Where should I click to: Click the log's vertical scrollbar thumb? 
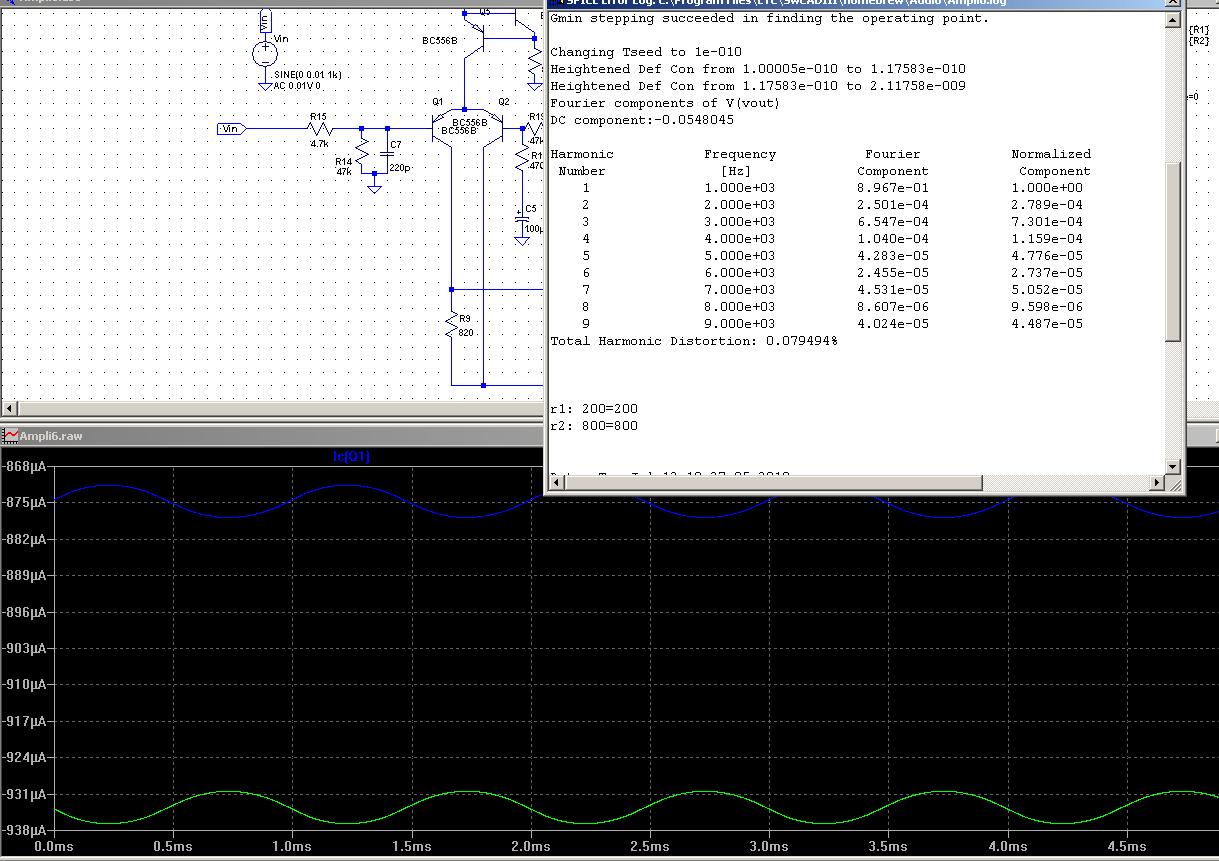pos(1173,250)
